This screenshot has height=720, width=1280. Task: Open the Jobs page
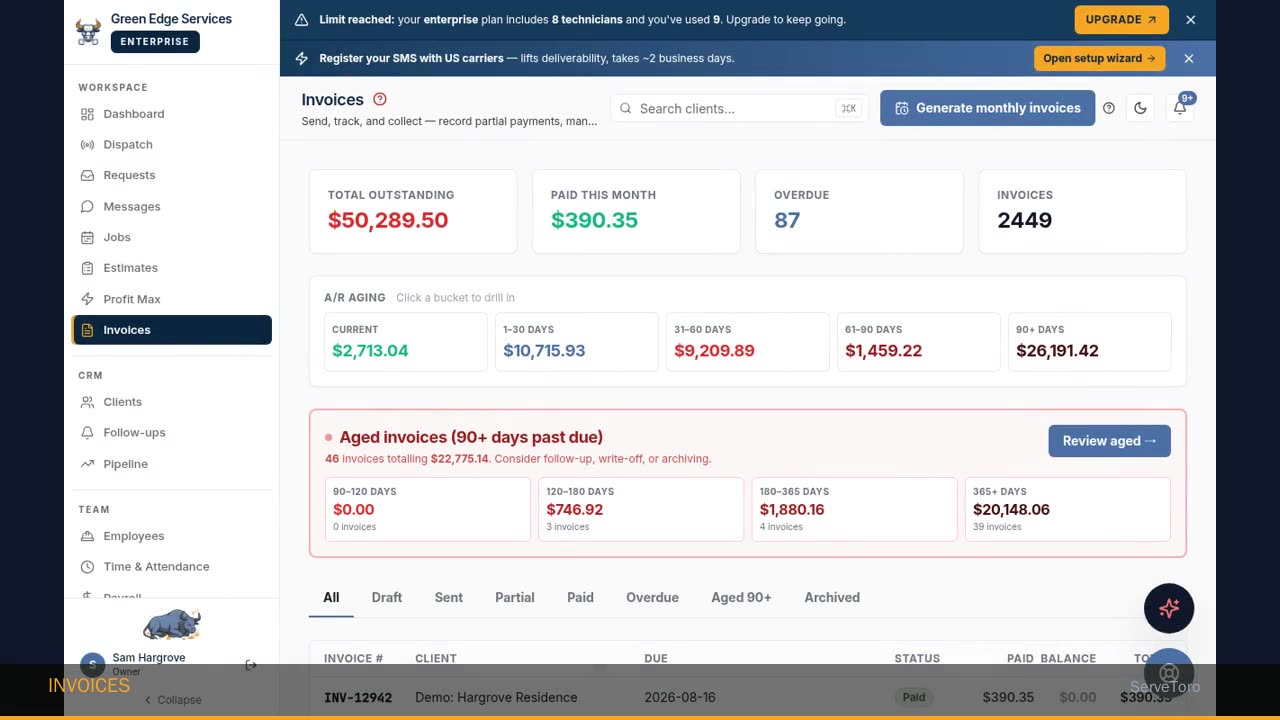point(171,237)
